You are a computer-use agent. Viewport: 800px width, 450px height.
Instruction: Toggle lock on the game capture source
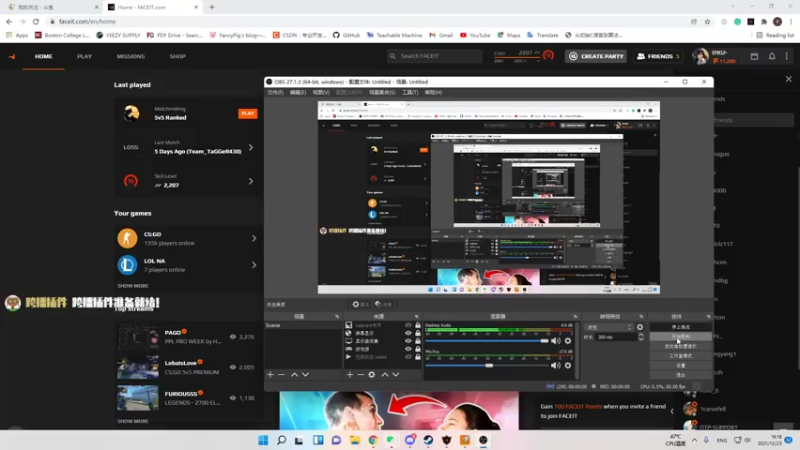click(x=418, y=349)
